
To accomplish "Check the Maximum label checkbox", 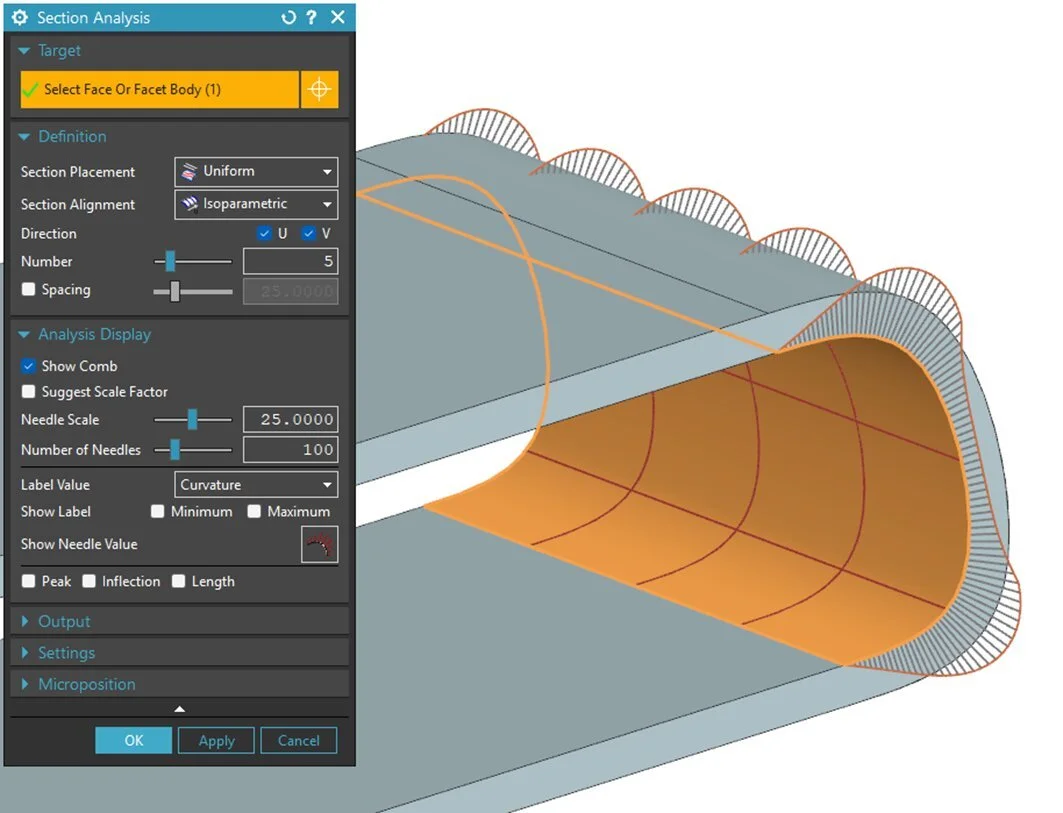I will point(254,511).
